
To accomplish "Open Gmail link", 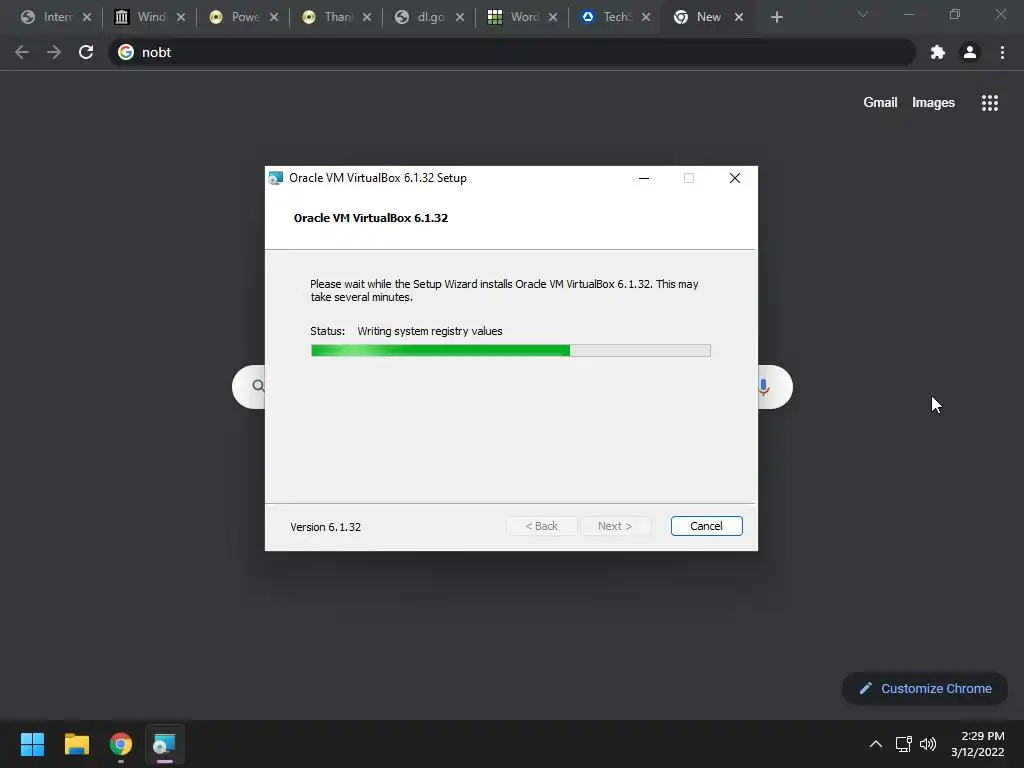I will 880,103.
